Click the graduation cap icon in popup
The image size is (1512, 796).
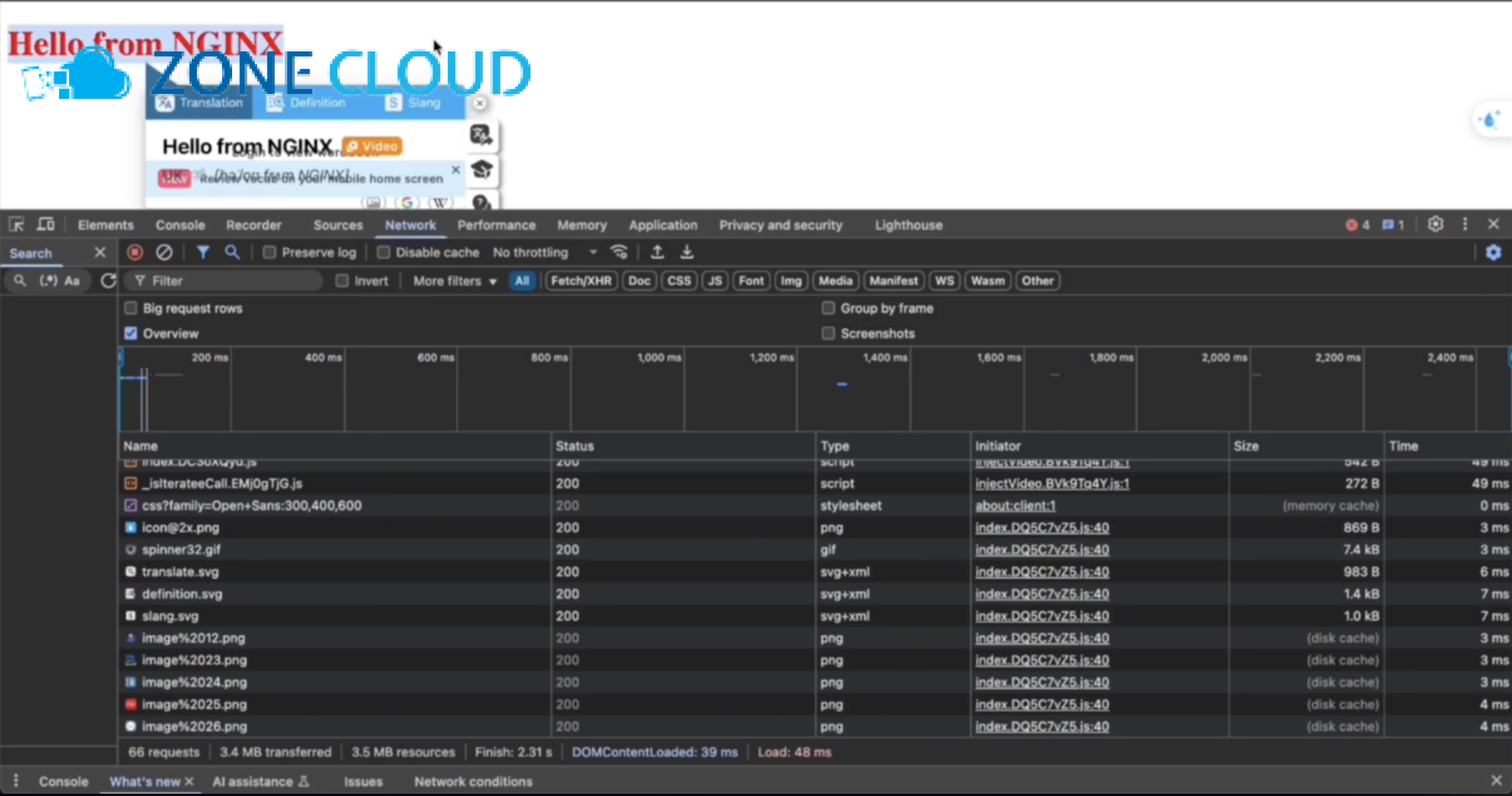(481, 170)
